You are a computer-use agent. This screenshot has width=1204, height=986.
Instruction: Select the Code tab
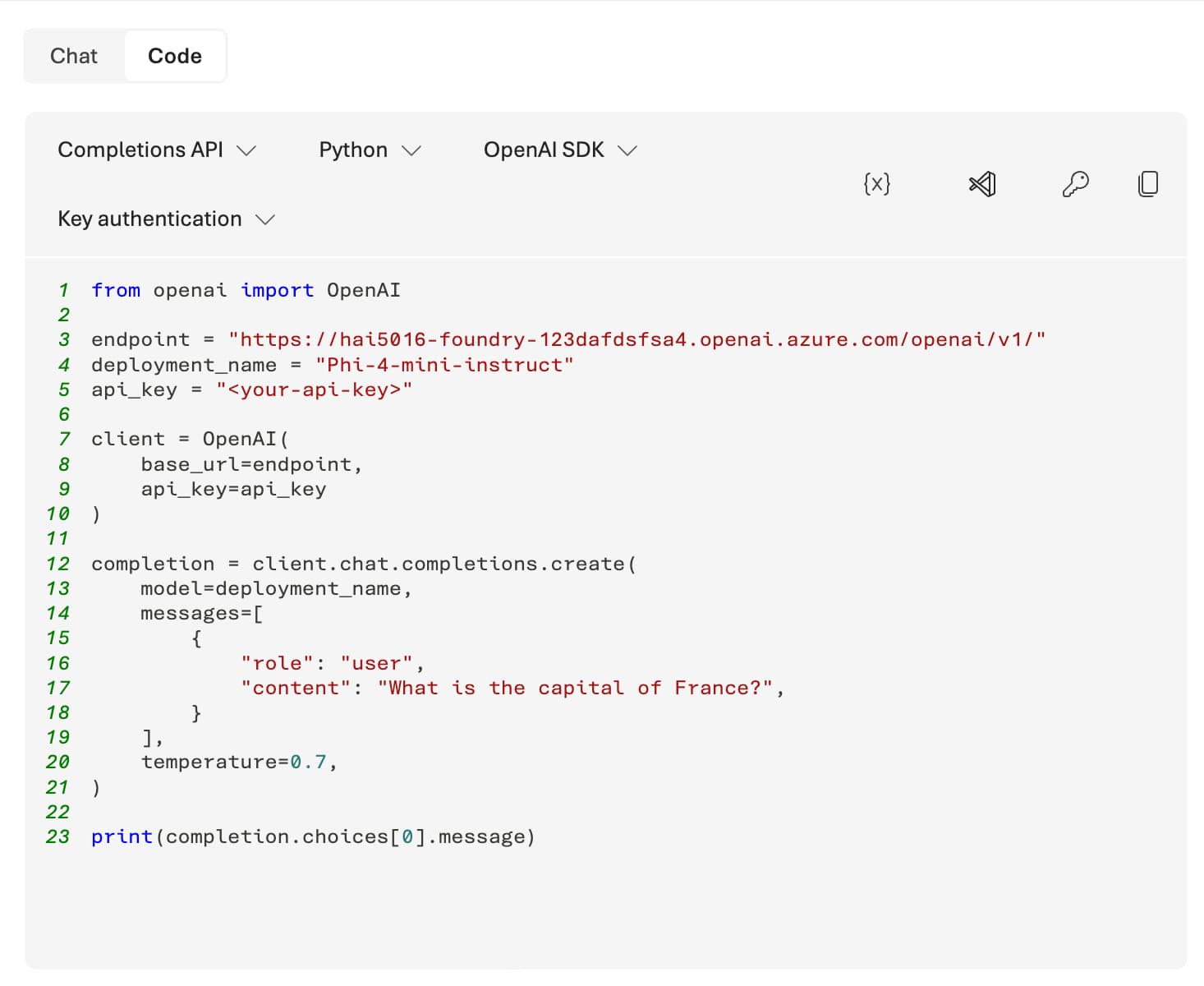pos(174,56)
